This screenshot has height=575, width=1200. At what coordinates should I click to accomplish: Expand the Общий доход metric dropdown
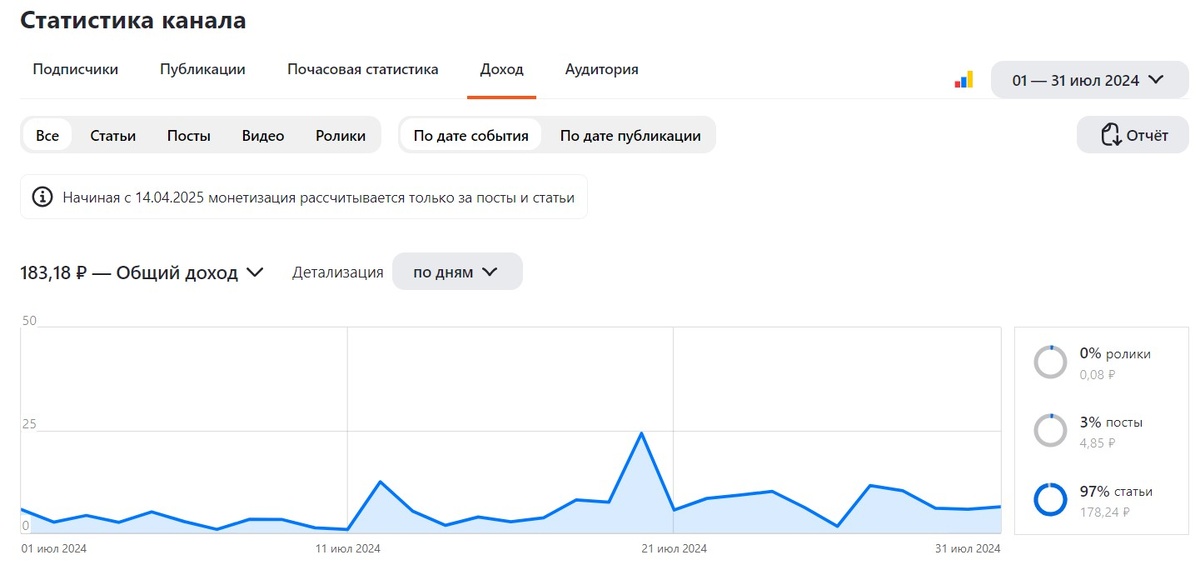[142, 272]
